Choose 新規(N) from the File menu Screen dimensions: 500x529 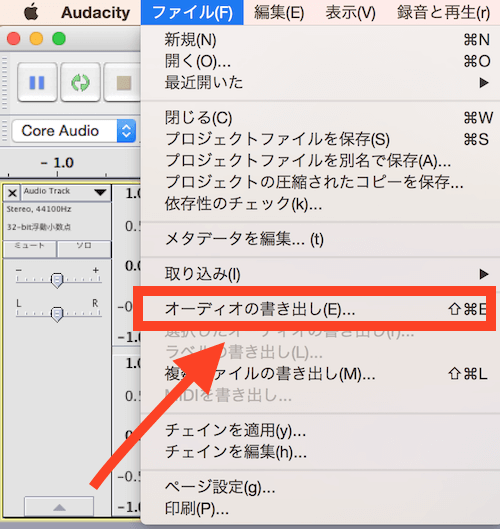point(320,40)
